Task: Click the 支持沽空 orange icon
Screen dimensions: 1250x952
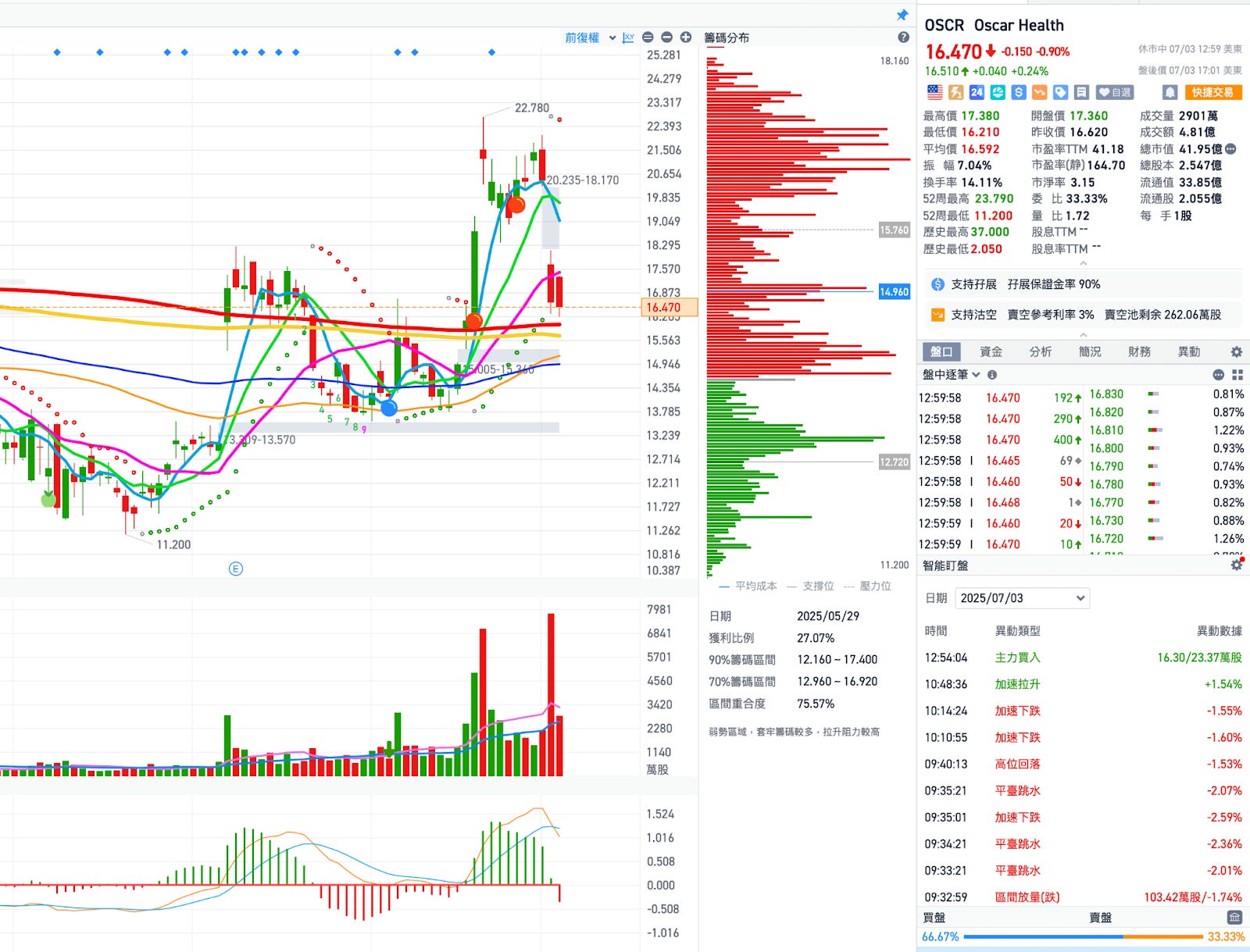Action: (938, 315)
